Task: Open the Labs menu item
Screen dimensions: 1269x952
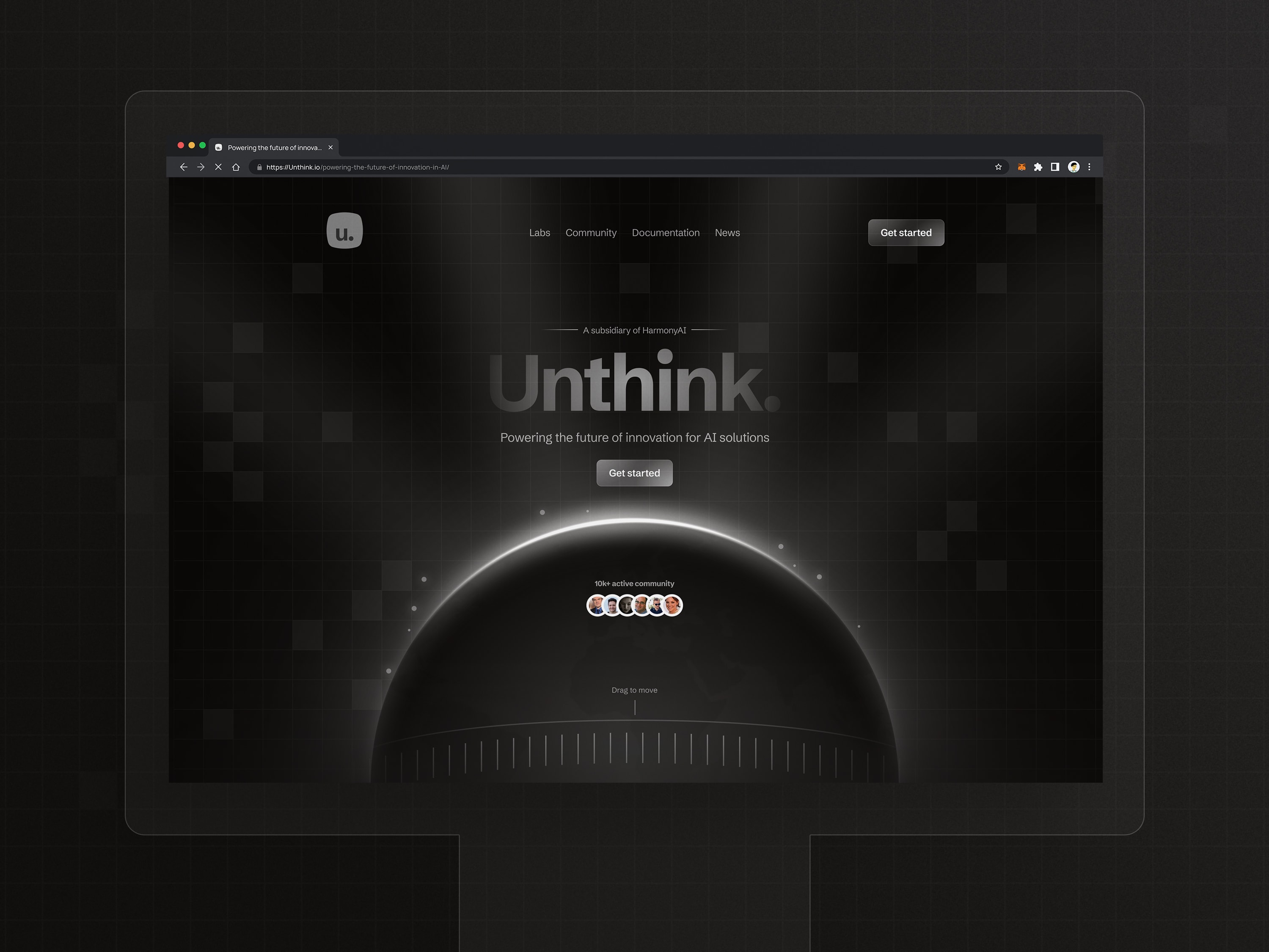Action: click(539, 233)
